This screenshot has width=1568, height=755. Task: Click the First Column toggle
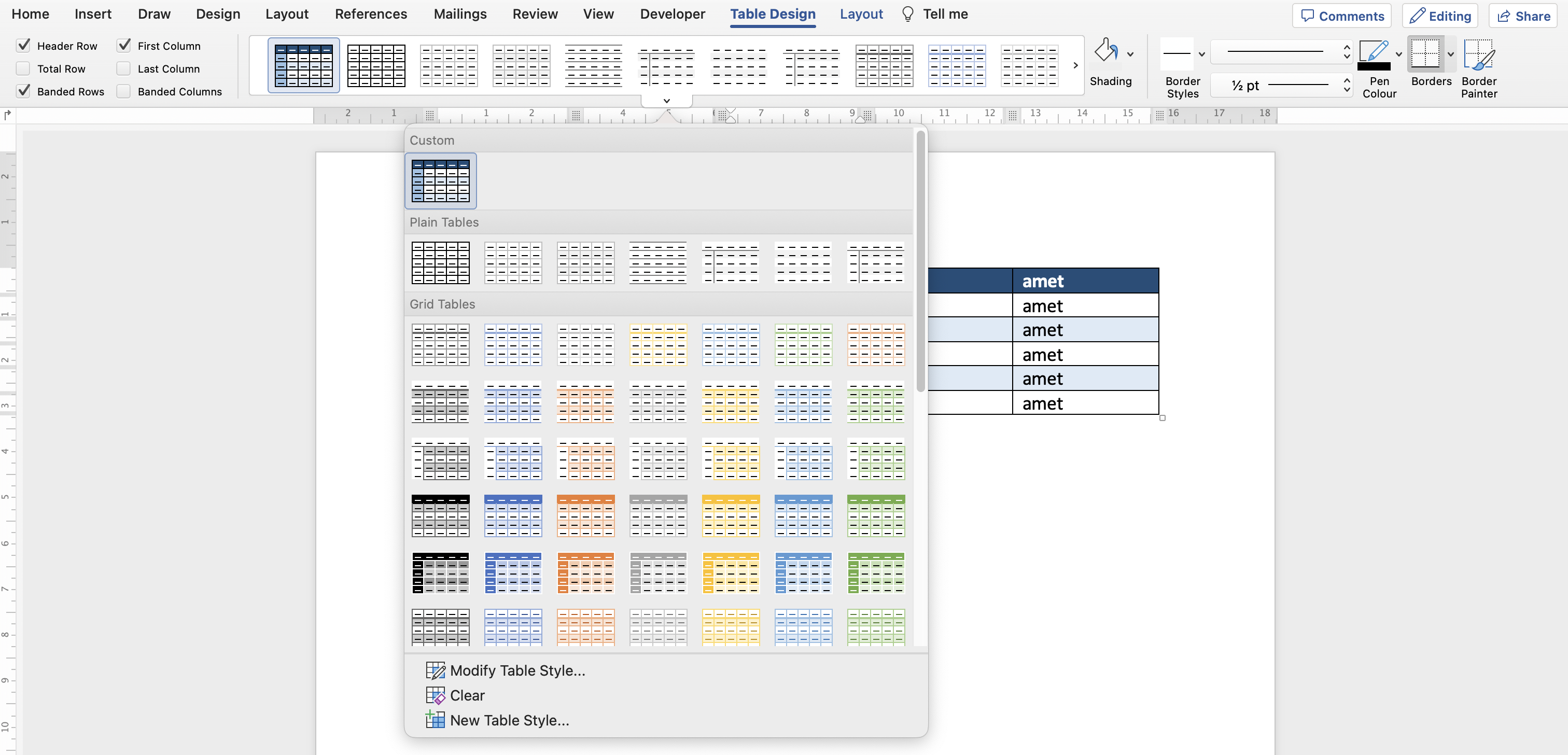pyautogui.click(x=125, y=44)
